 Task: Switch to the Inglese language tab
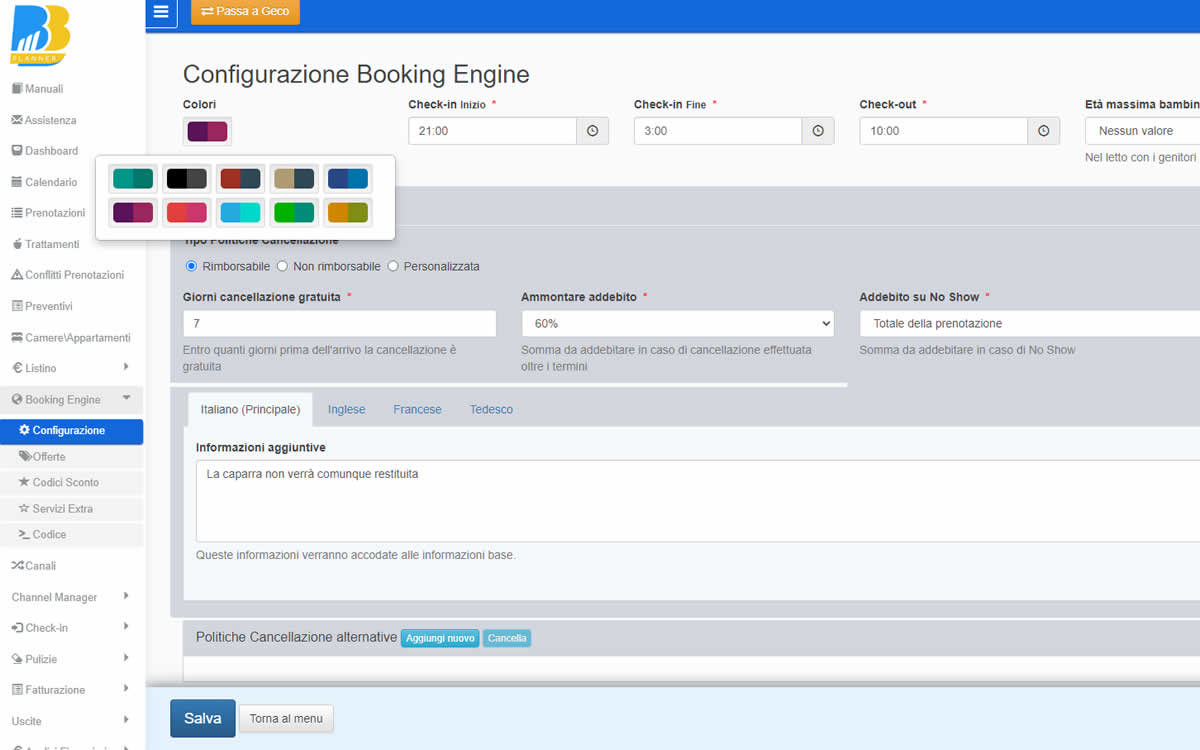[346, 410]
